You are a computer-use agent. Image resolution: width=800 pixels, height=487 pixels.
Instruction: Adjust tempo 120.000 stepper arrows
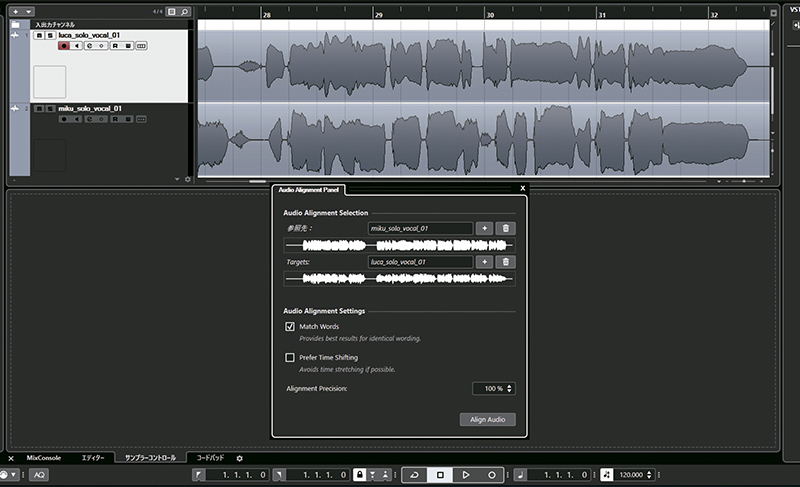click(x=649, y=475)
